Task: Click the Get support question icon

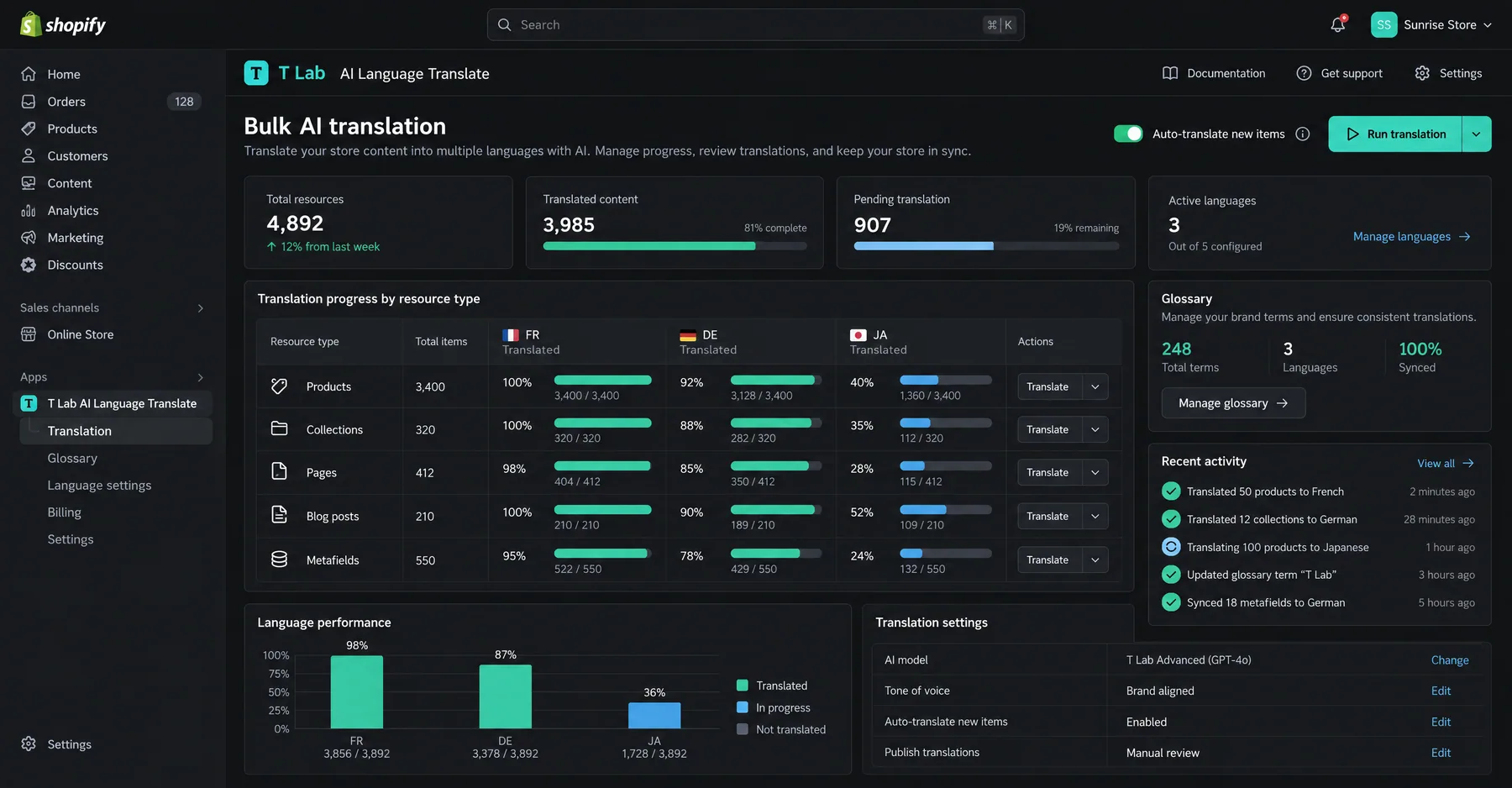Action: (x=1304, y=73)
